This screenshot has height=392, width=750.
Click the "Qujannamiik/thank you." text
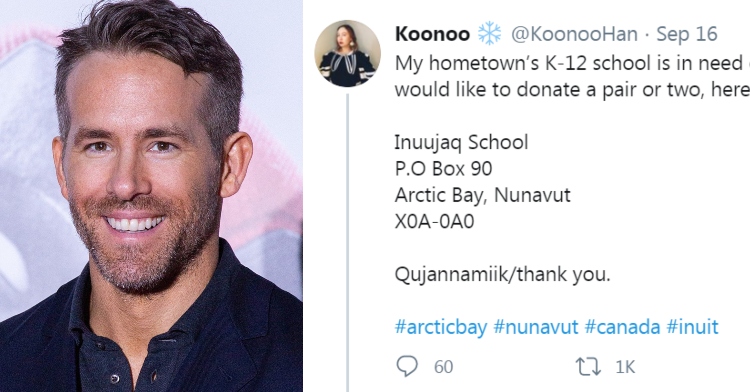pyautogui.click(x=503, y=274)
